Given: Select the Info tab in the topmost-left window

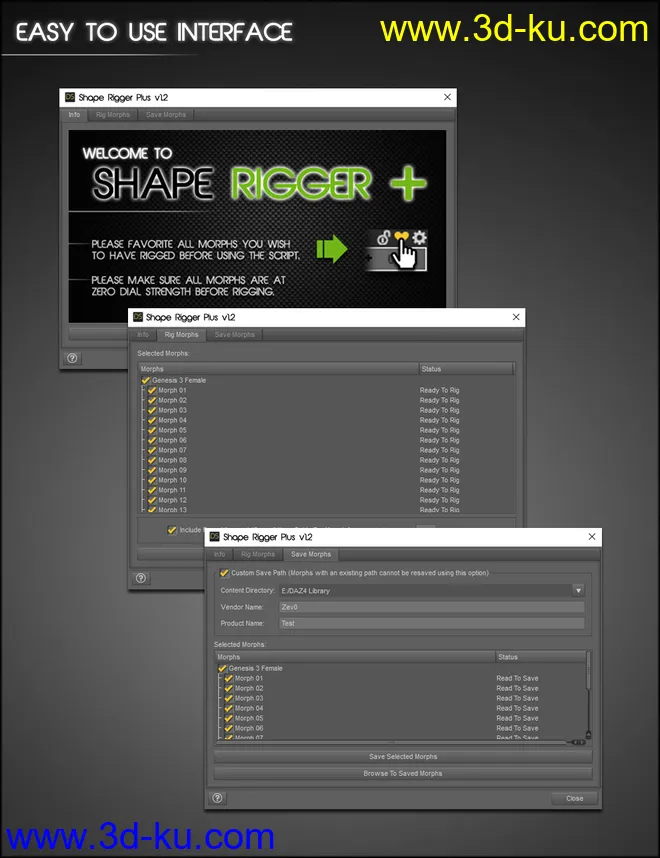Looking at the screenshot, I should [x=74, y=115].
